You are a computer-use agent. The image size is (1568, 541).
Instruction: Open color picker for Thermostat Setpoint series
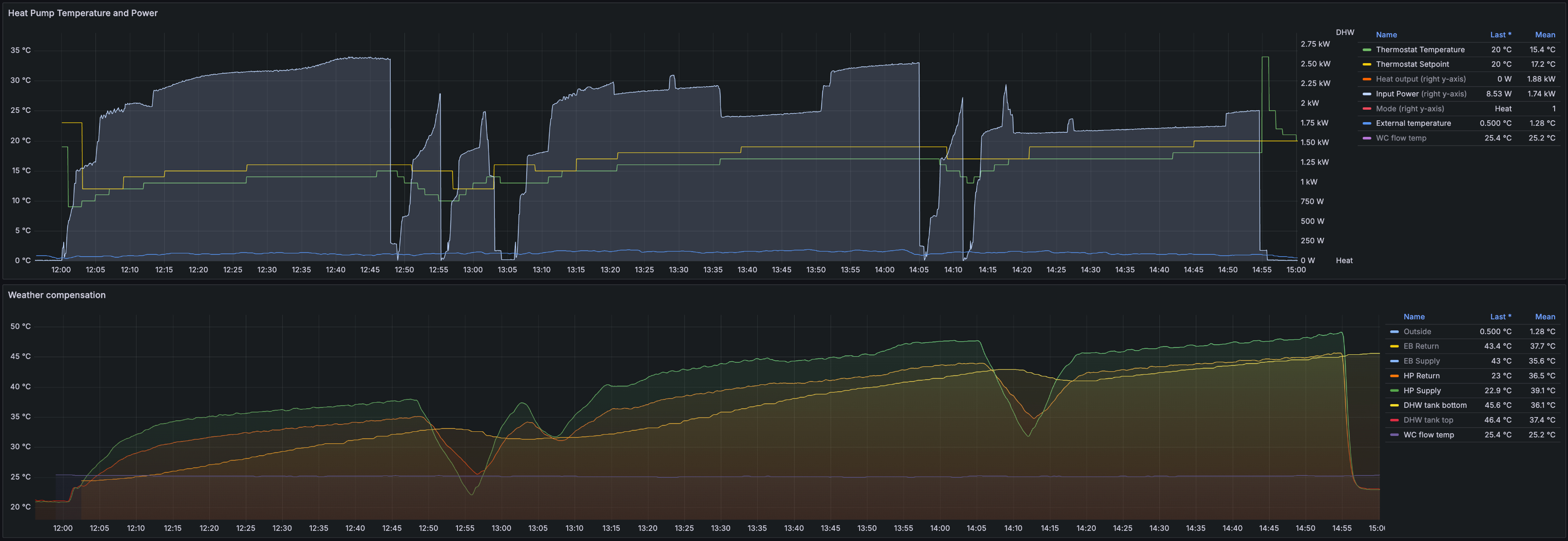click(1366, 65)
